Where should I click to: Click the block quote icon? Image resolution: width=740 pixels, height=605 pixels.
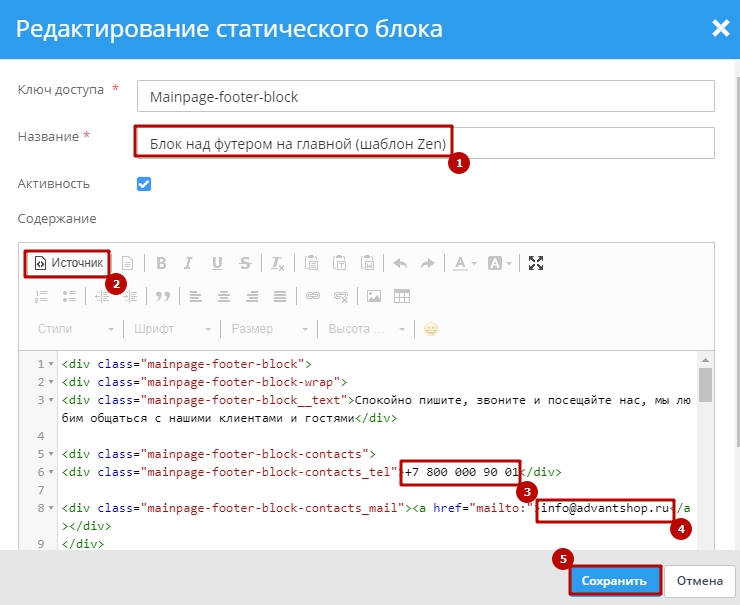[x=162, y=296]
